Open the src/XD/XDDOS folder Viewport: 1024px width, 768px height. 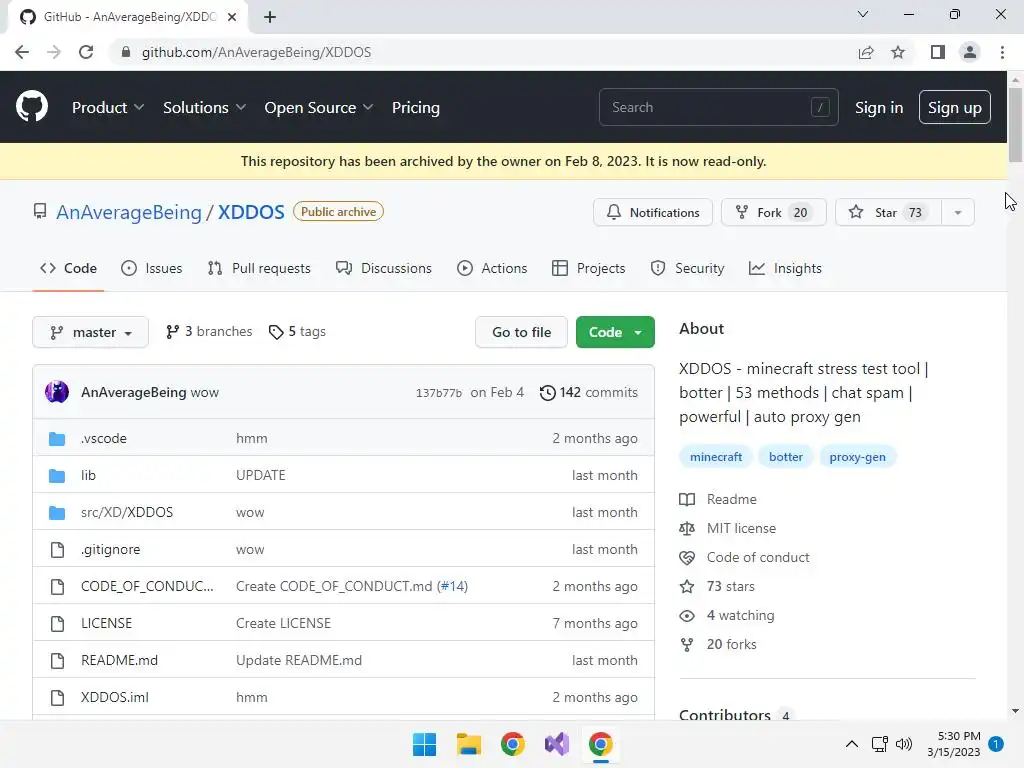[127, 512]
